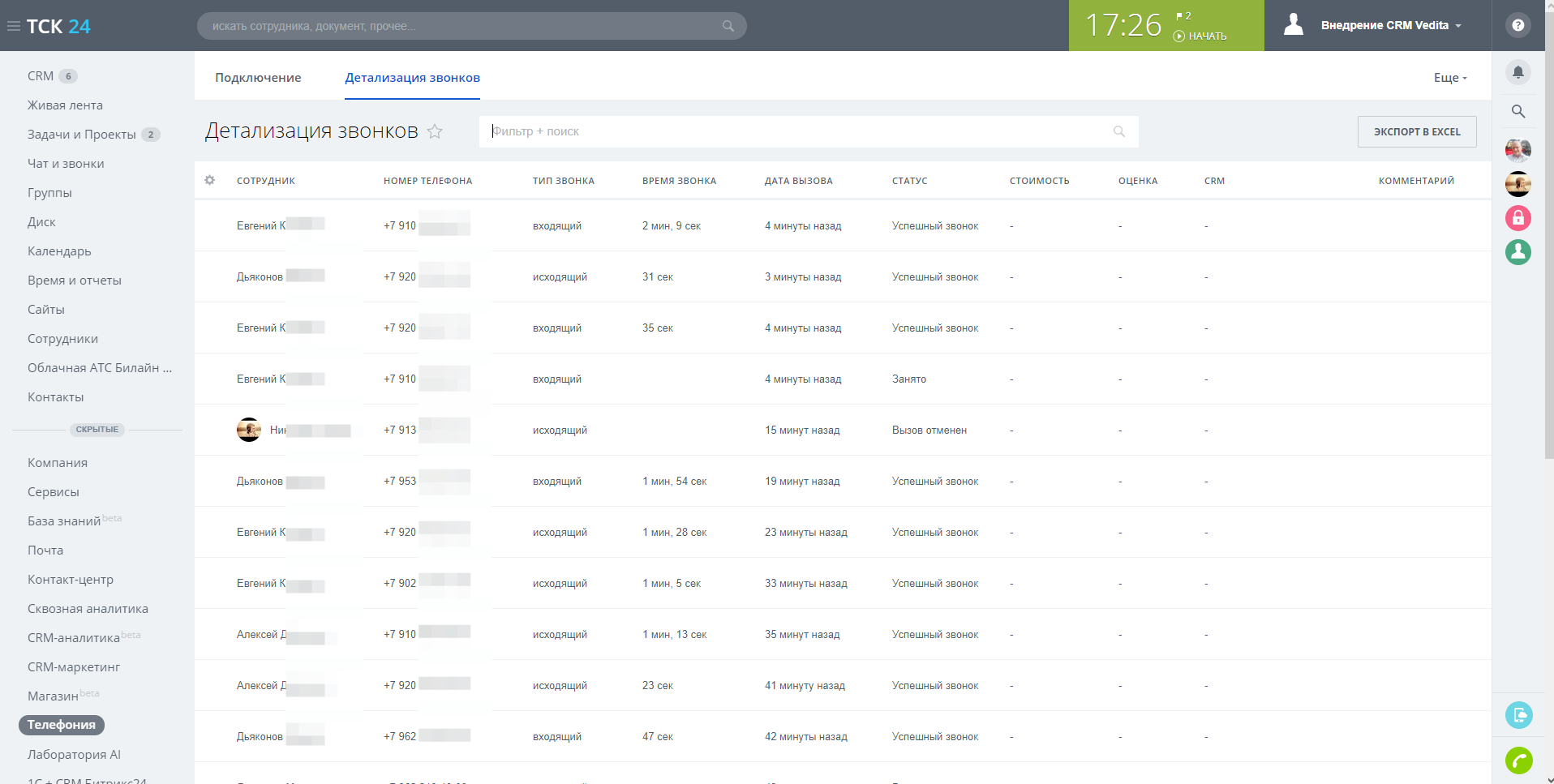Open table settings gear icon

click(x=210, y=180)
